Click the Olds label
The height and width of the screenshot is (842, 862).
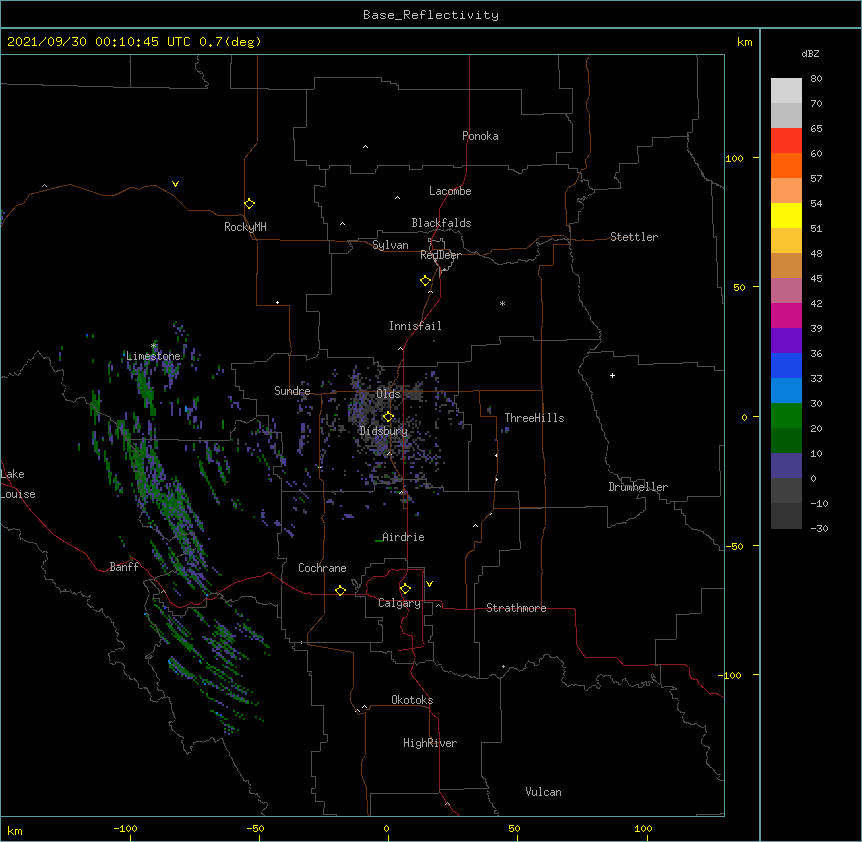388,394
